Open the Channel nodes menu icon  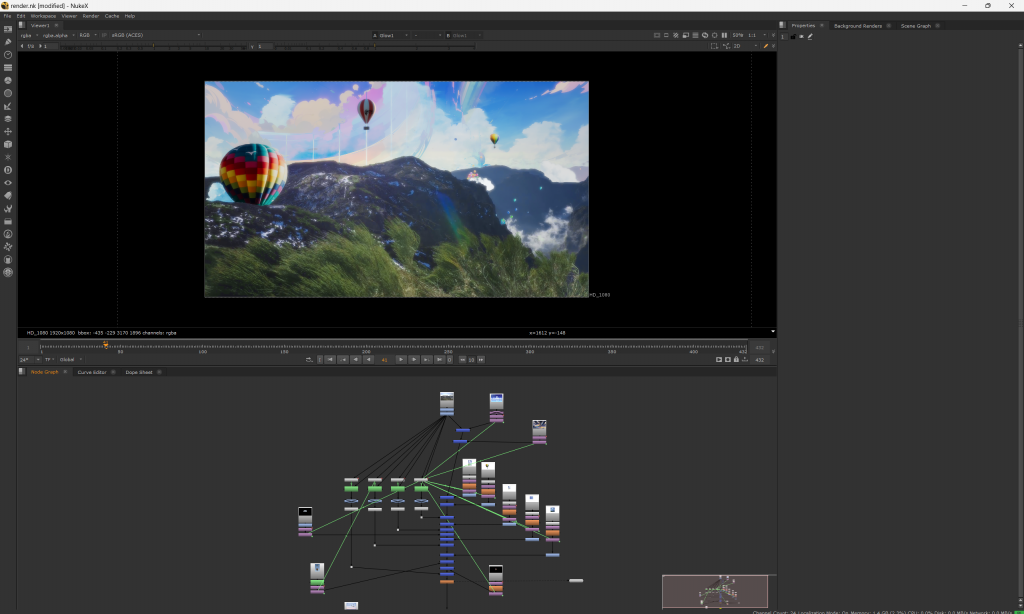(x=8, y=68)
